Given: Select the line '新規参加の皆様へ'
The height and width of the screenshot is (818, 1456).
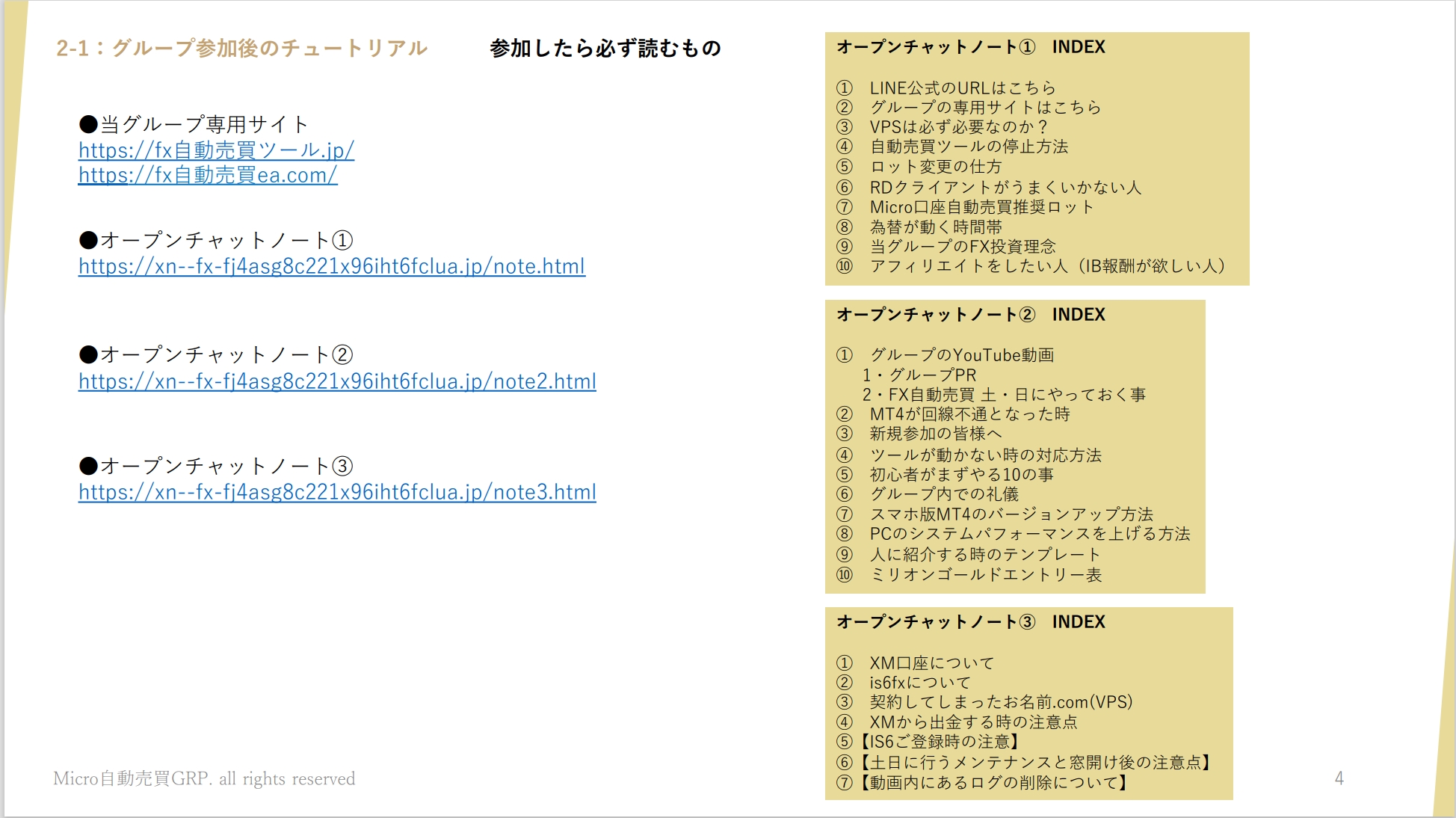Looking at the screenshot, I should (936, 433).
